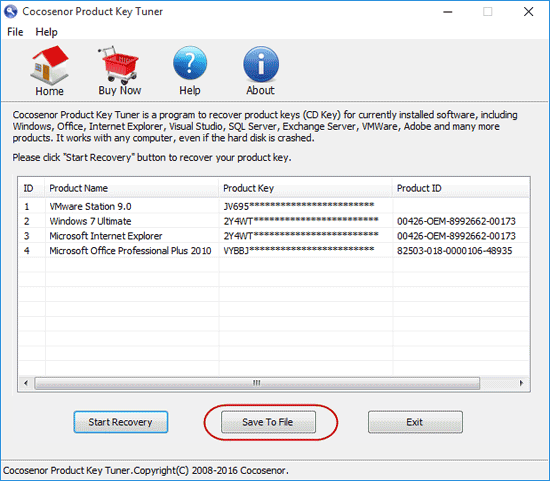The image size is (550, 481).
Task: Select the Microsoft Internet Explorer row
Action: coord(274,236)
